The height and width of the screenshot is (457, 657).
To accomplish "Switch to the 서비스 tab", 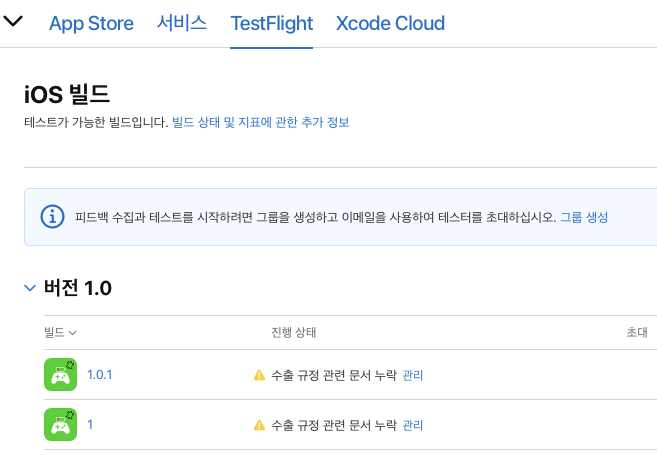I will coord(182,23).
